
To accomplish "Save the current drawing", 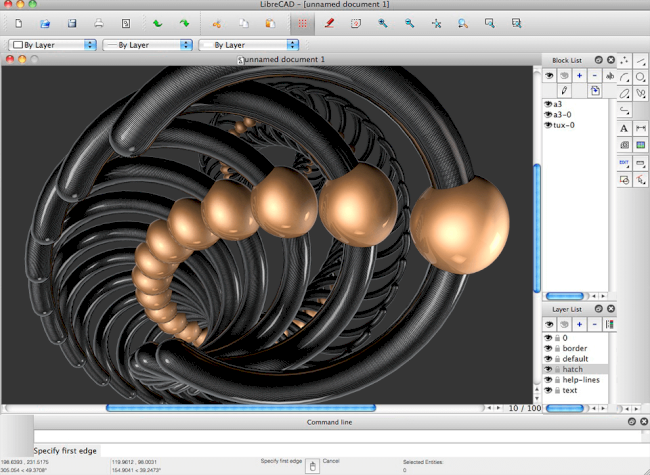I will click(x=72, y=23).
